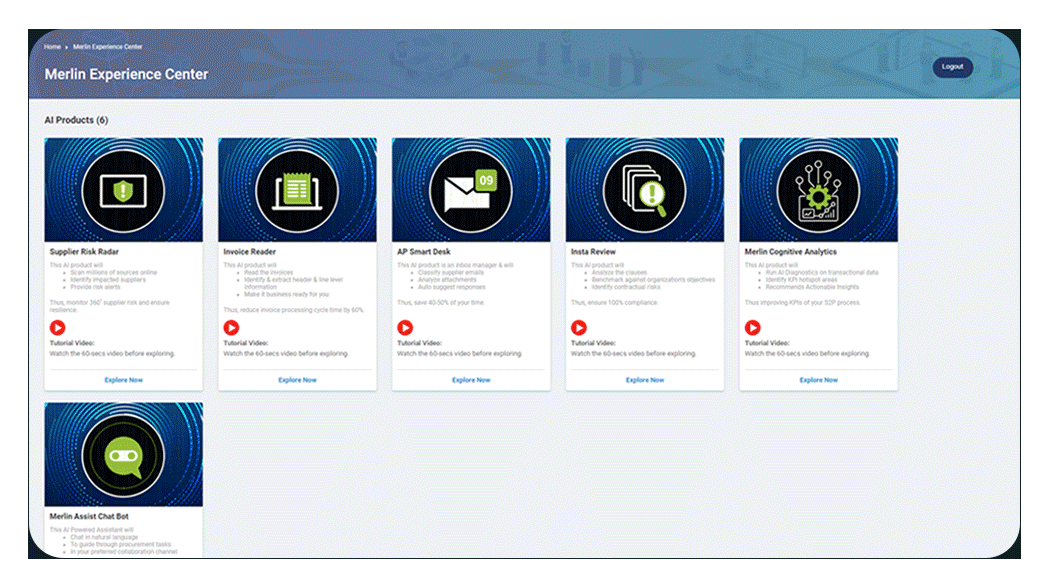Select the Invoice Reader title
The image size is (1050, 588).
(x=249, y=252)
